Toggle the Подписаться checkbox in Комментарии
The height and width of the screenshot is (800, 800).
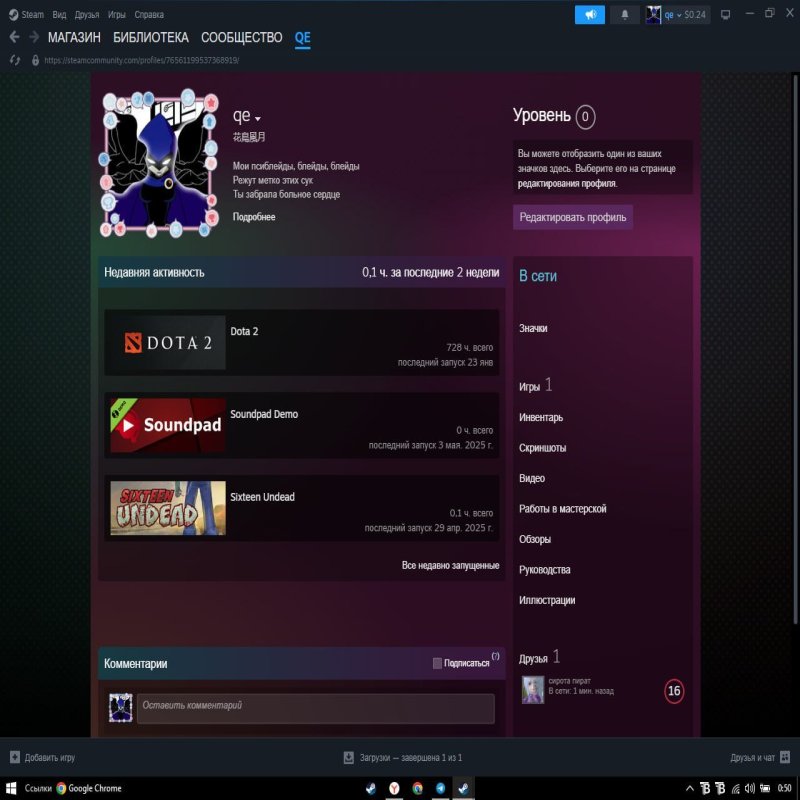(437, 662)
